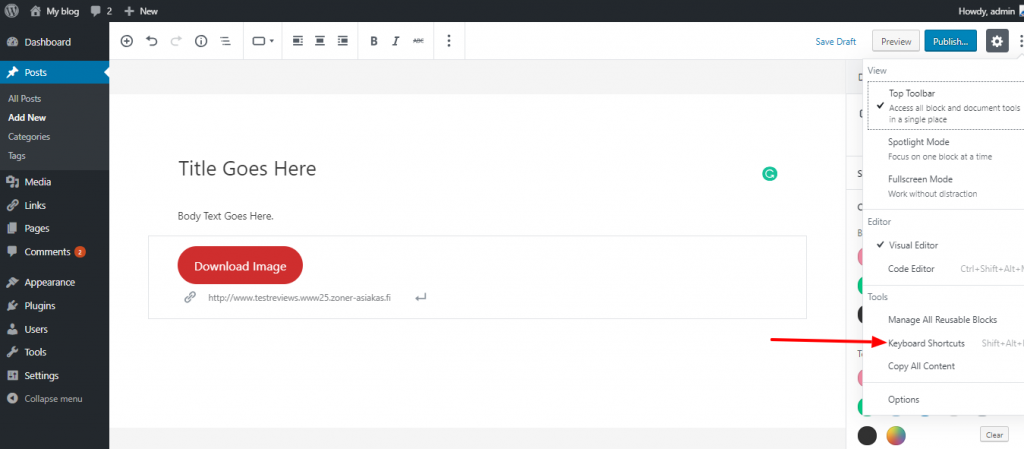Image resolution: width=1024 pixels, height=449 pixels.
Task: Click the button URL input field
Action: pos(300,298)
